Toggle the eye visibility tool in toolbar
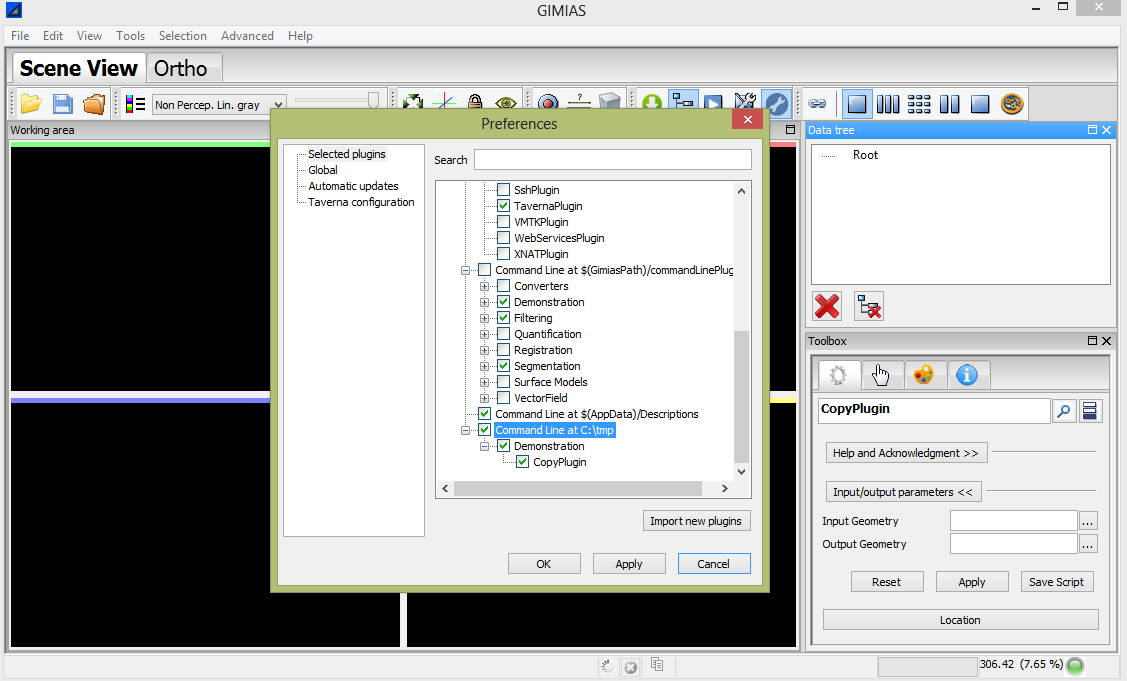 (506, 102)
